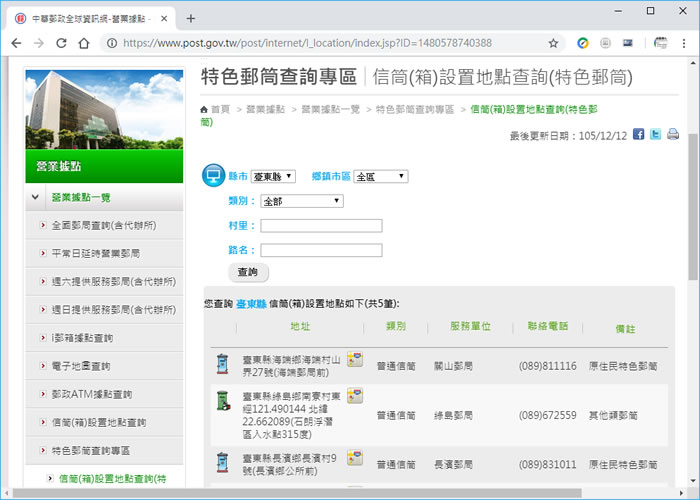The image size is (700, 500).
Task: Click the gray round extension icon
Action: tap(605, 43)
